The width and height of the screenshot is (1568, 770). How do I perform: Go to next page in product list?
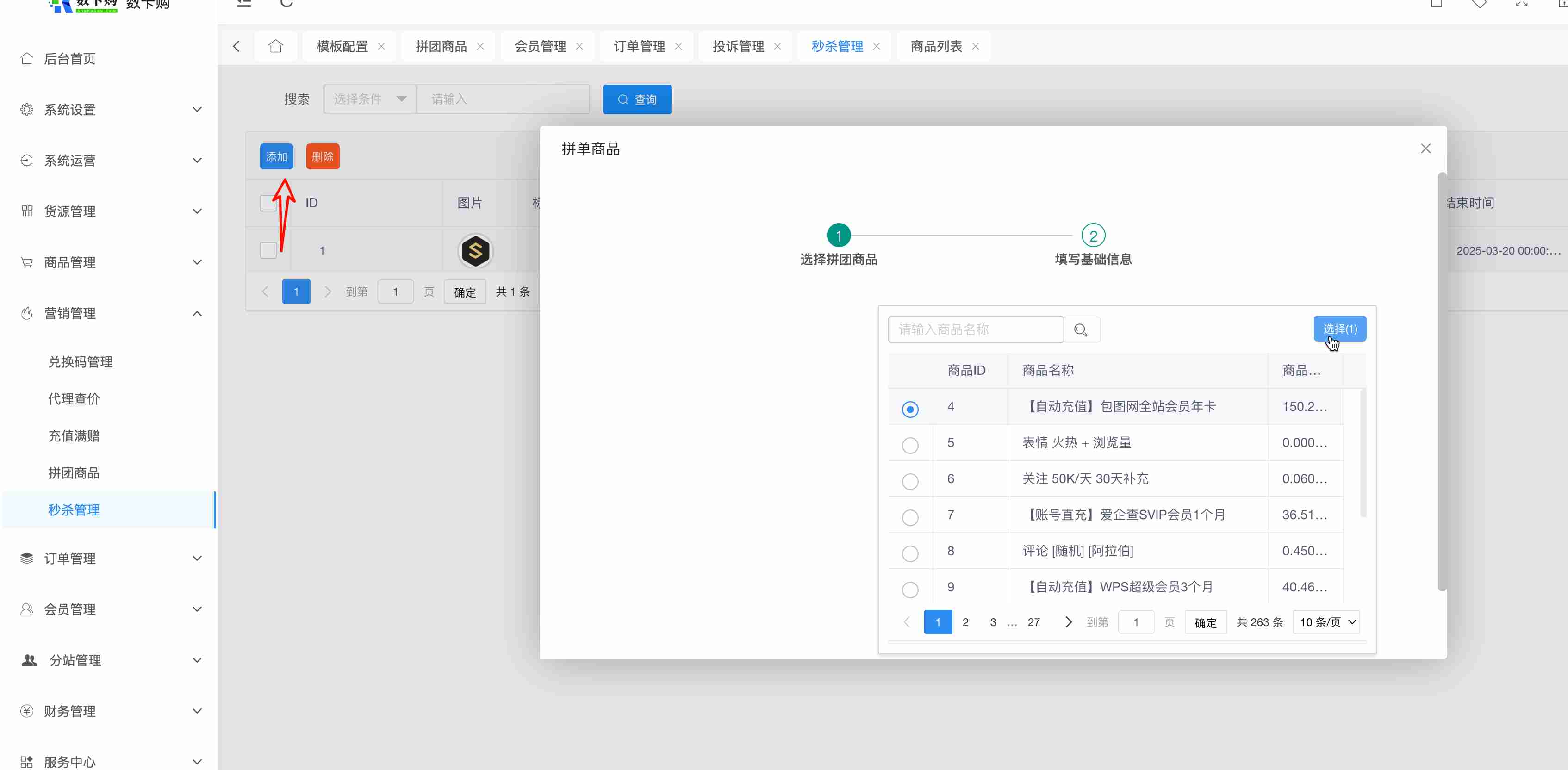[1068, 622]
